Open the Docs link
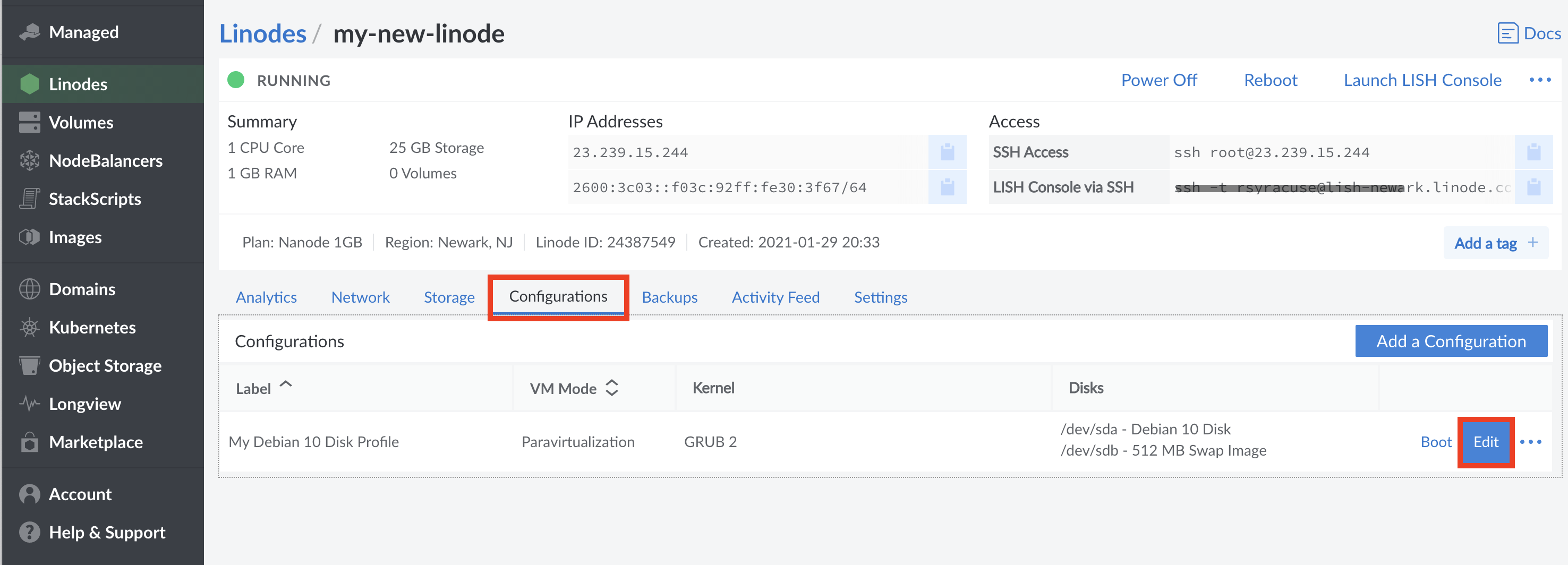This screenshot has height=565, width=1568. 1529,33
